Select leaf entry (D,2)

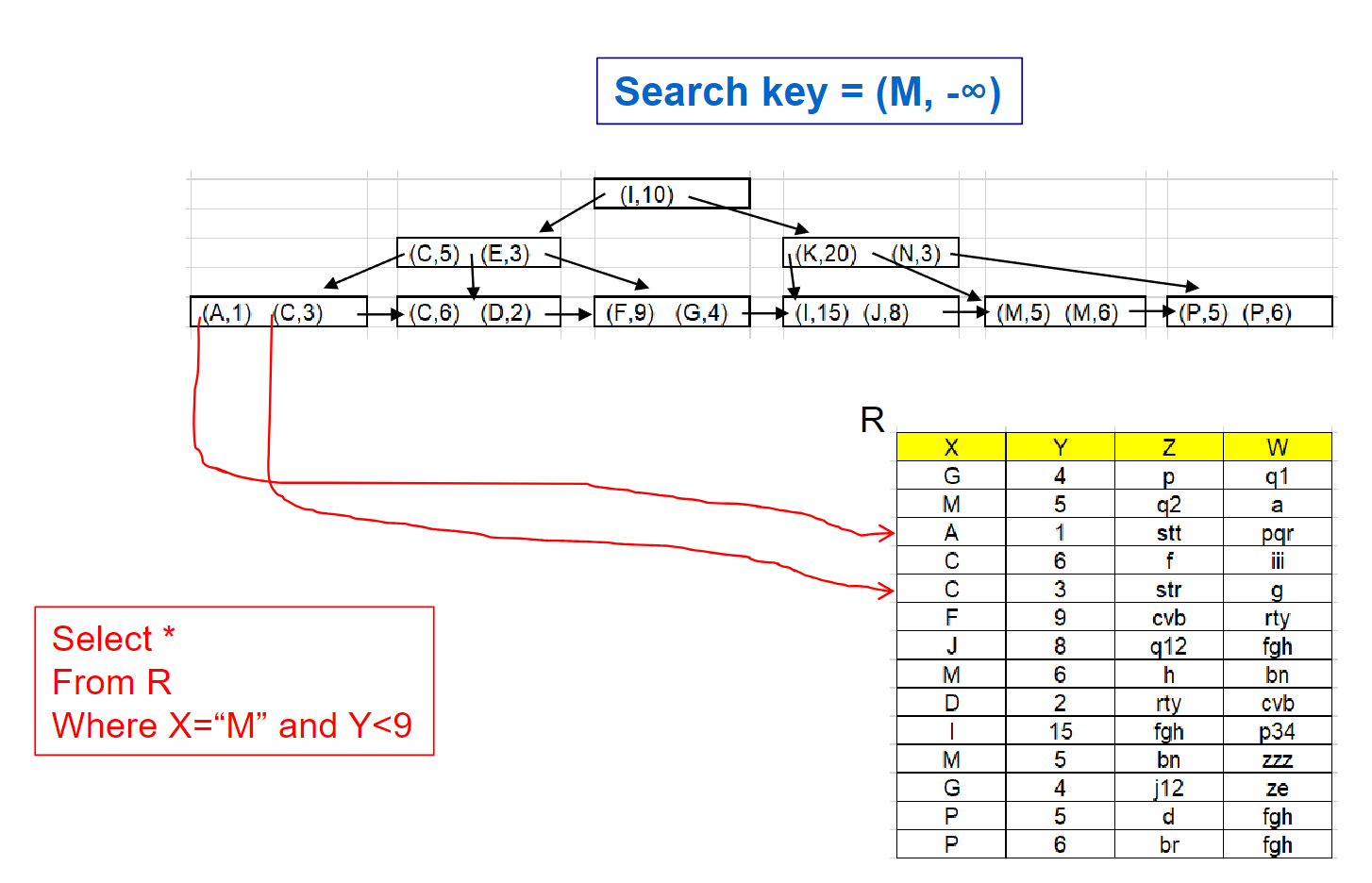[506, 313]
